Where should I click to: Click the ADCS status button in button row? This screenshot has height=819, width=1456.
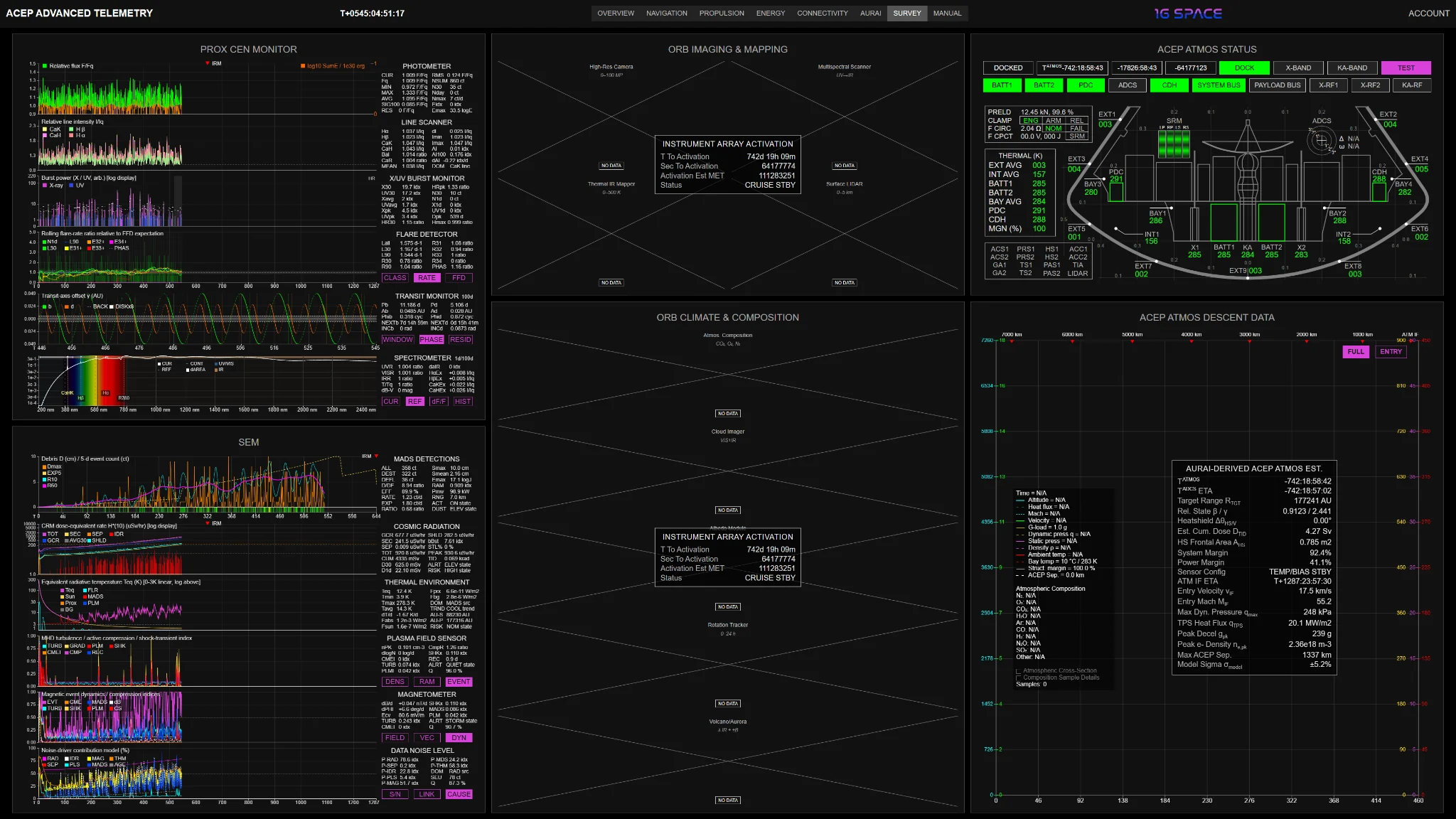(x=1128, y=85)
